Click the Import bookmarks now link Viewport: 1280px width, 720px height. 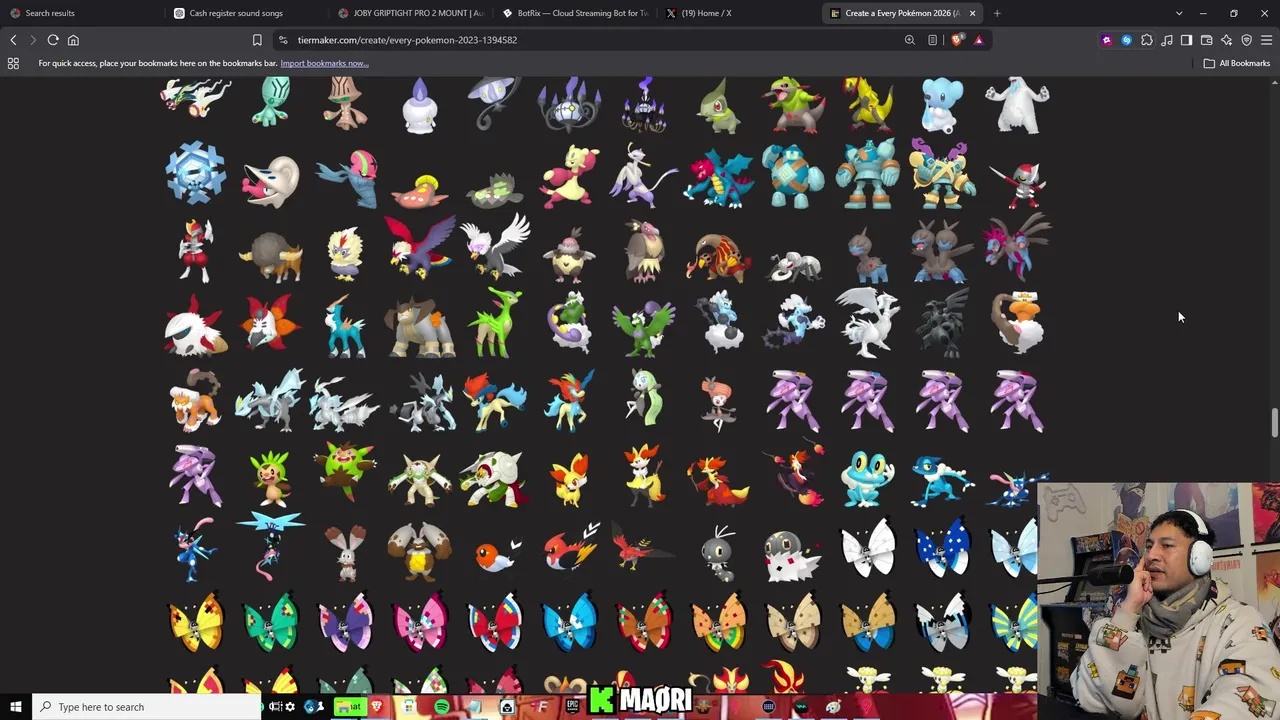click(324, 63)
